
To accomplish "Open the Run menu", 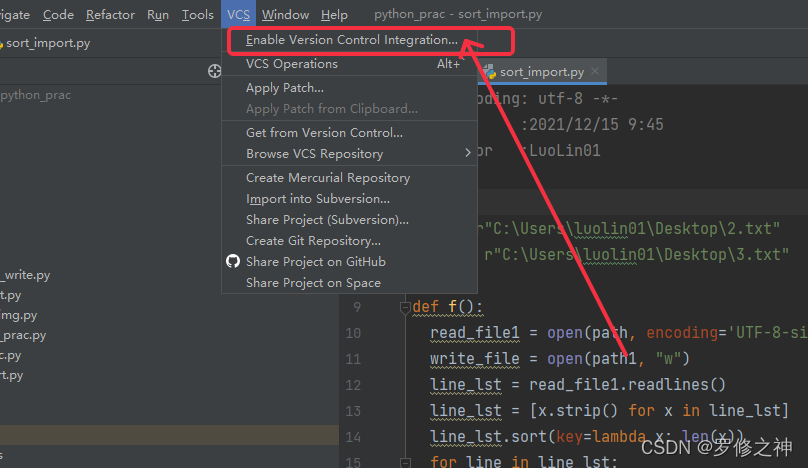I will [x=158, y=14].
